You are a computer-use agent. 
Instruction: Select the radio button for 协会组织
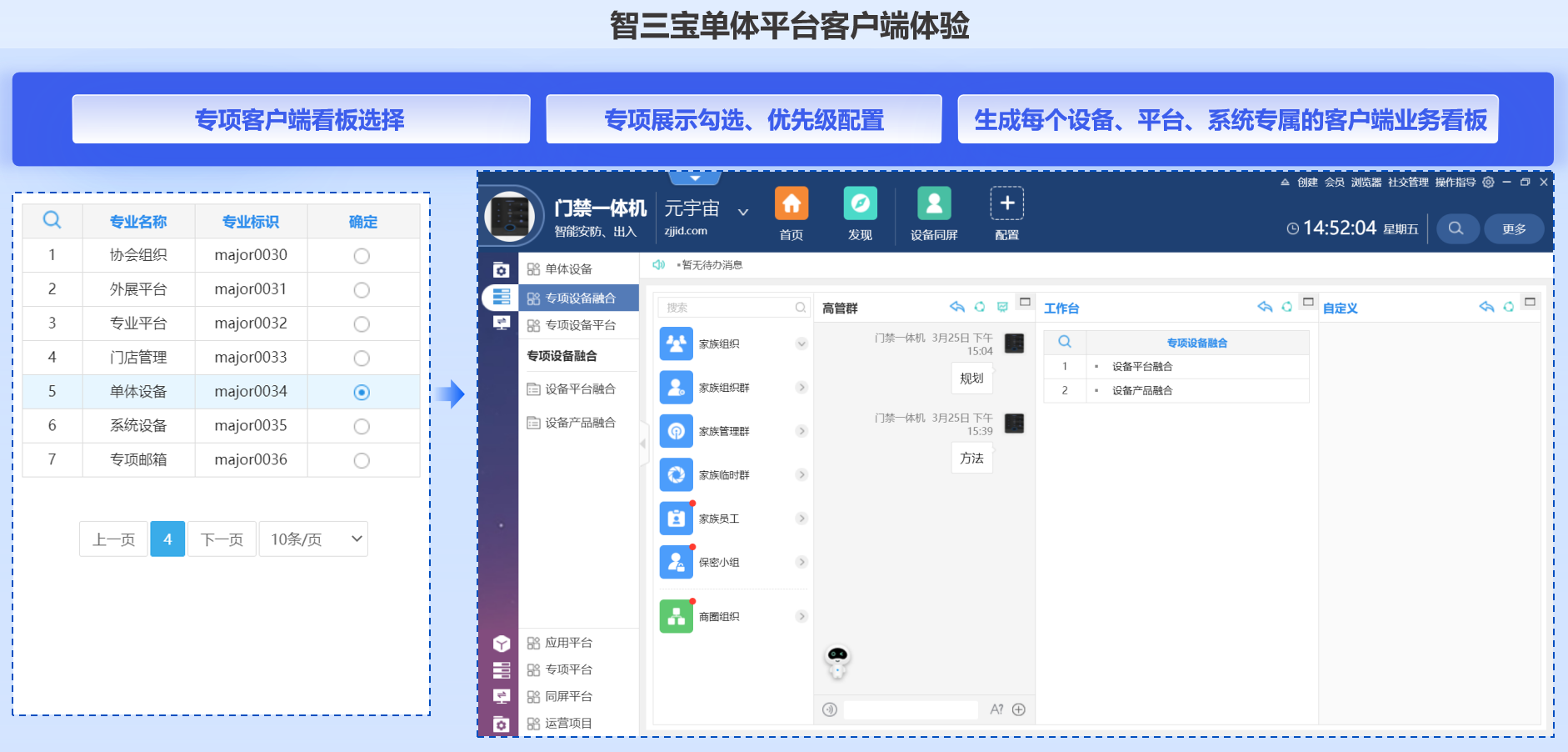click(x=362, y=256)
